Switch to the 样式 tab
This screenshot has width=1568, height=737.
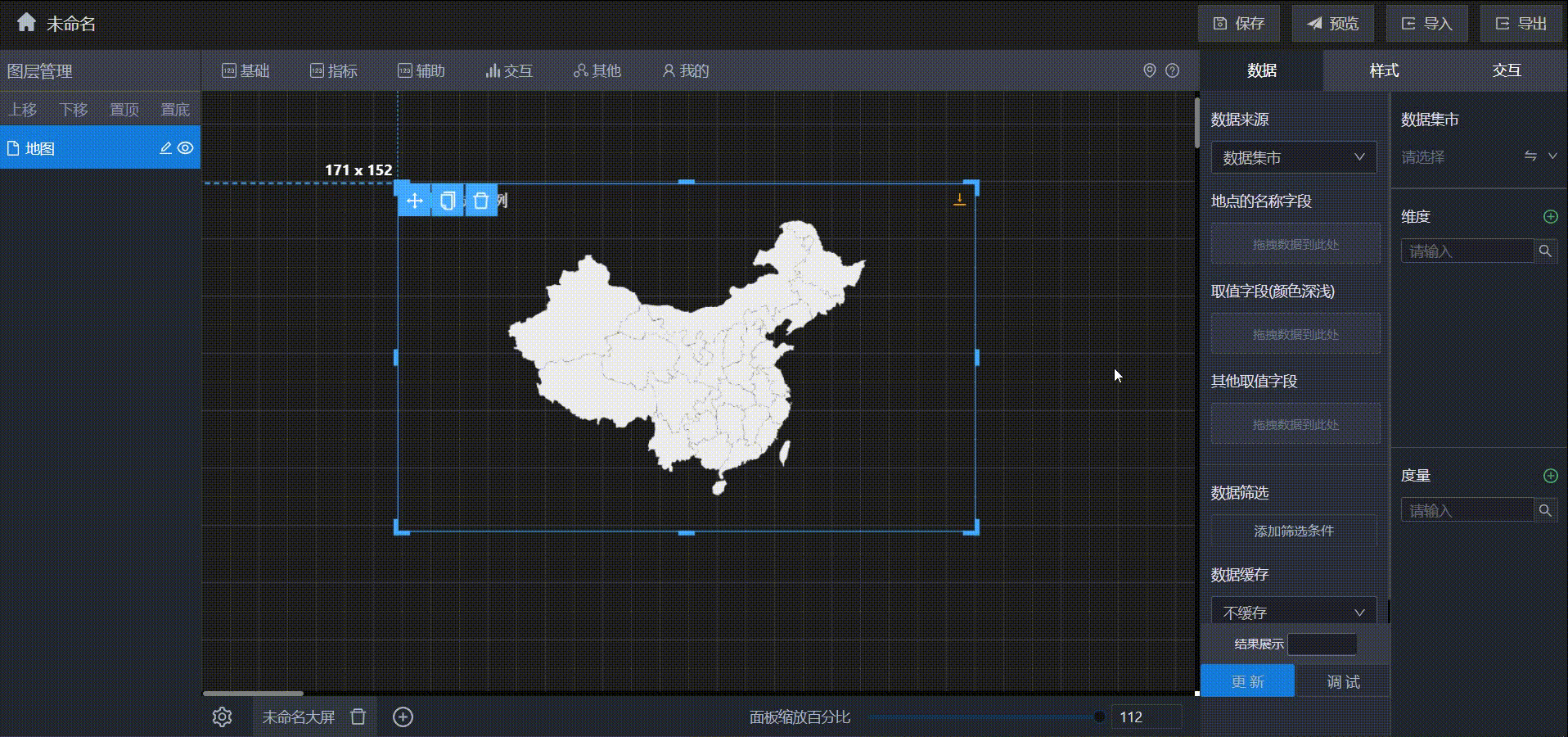click(1384, 70)
